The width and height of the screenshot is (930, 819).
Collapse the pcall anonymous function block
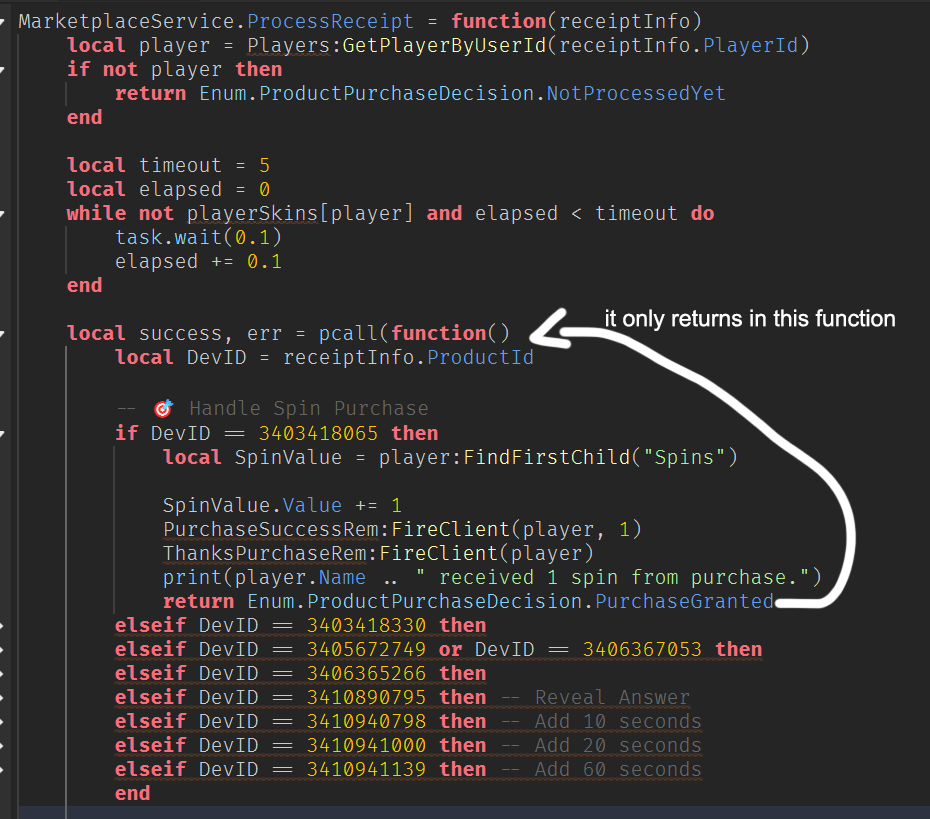coord(7,333)
